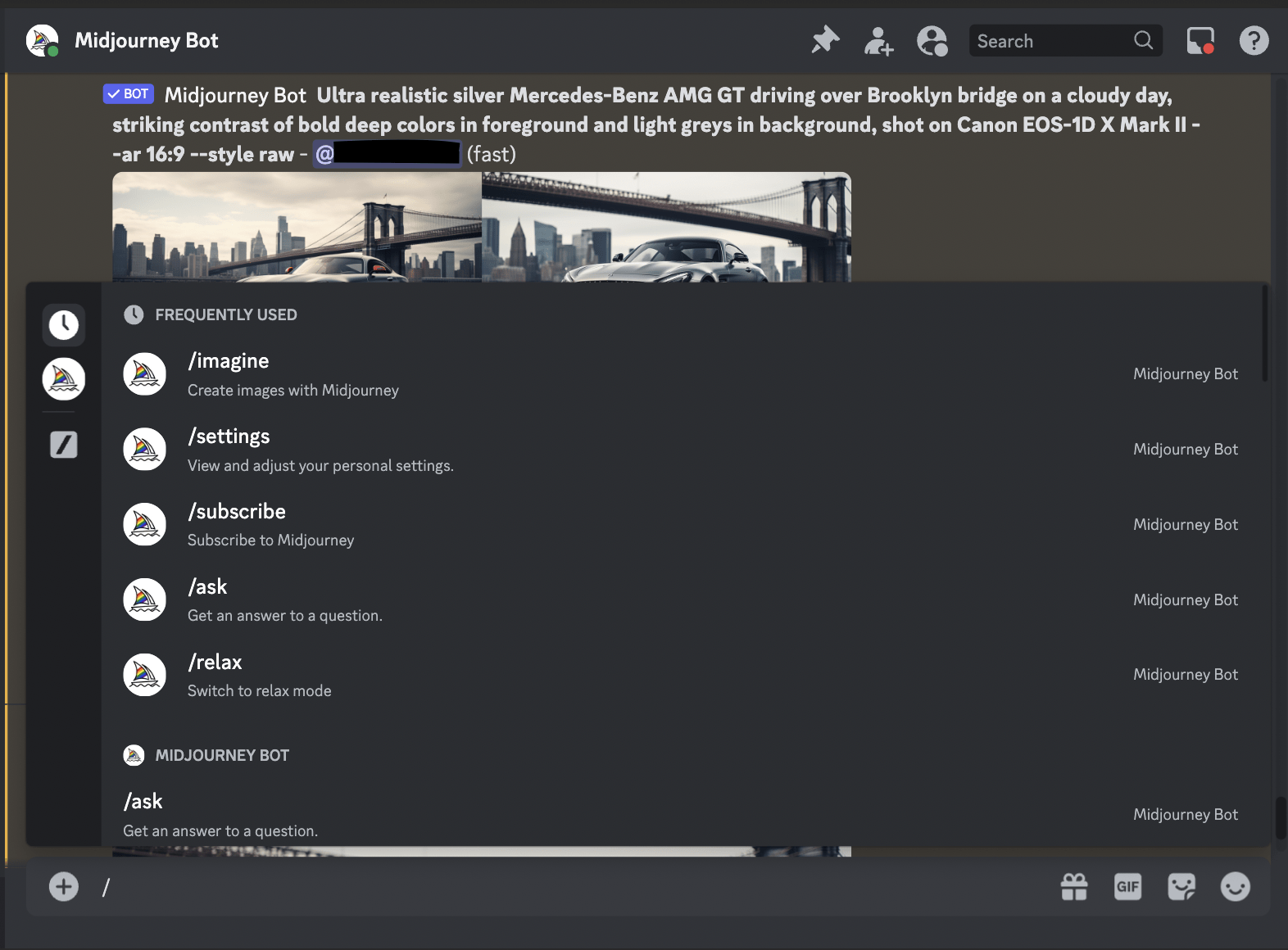Select built-in slash commands icon in sidebar
This screenshot has width=1288, height=950.
pos(63,445)
